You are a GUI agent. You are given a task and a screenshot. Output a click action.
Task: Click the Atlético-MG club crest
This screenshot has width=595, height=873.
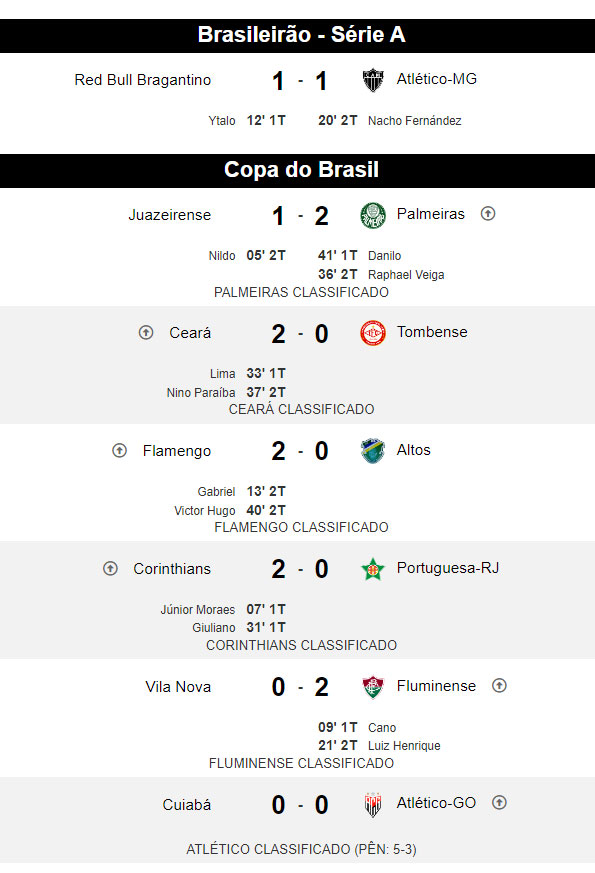click(x=373, y=80)
